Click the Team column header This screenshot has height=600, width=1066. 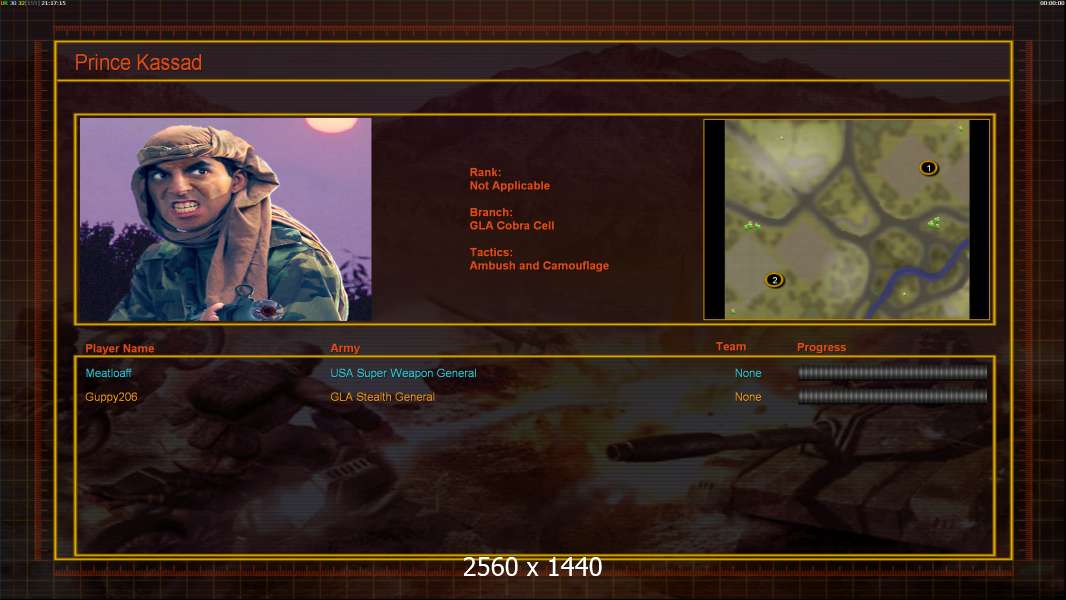(x=731, y=347)
